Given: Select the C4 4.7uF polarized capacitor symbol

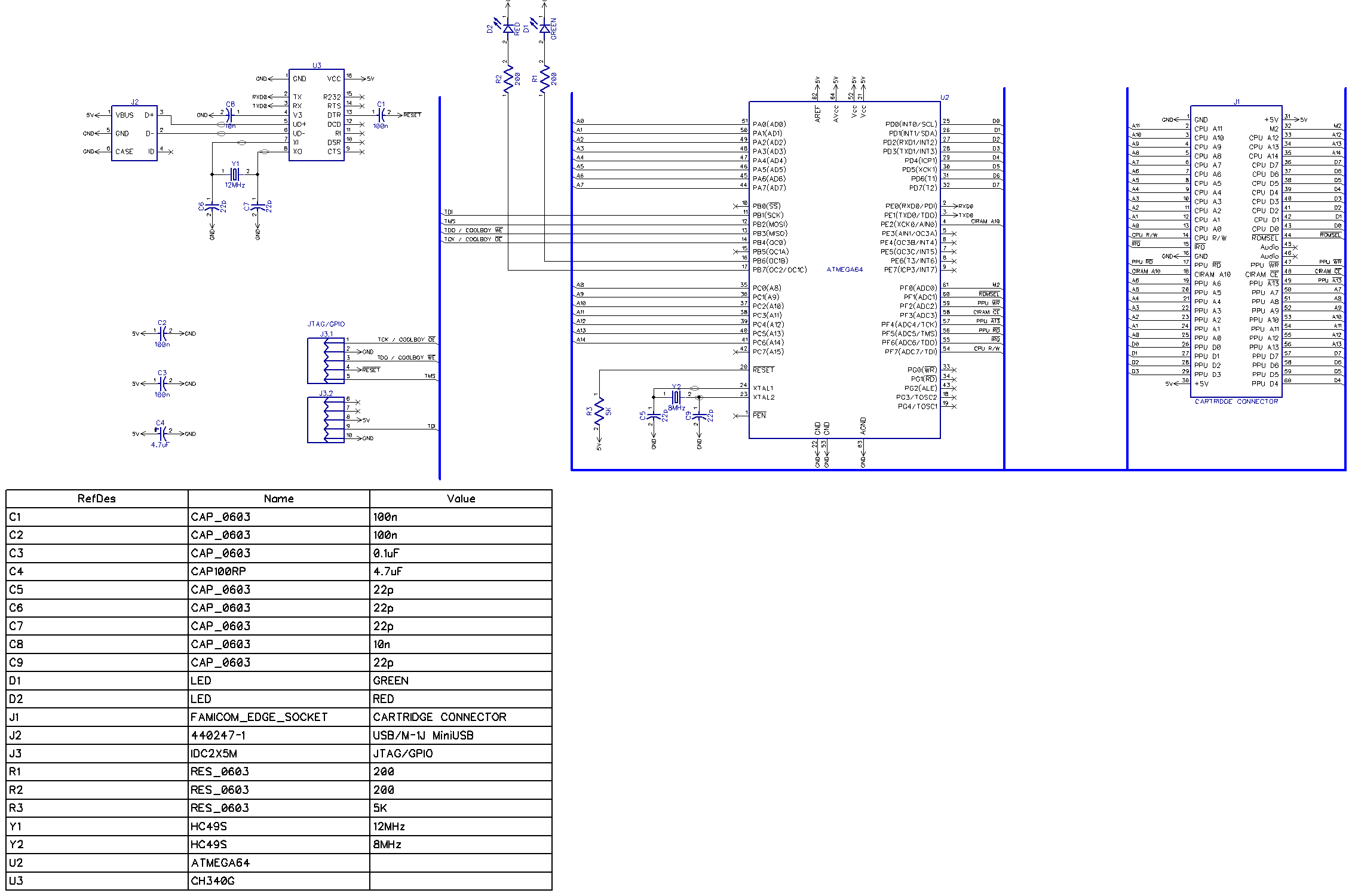Looking at the screenshot, I should [x=161, y=434].
